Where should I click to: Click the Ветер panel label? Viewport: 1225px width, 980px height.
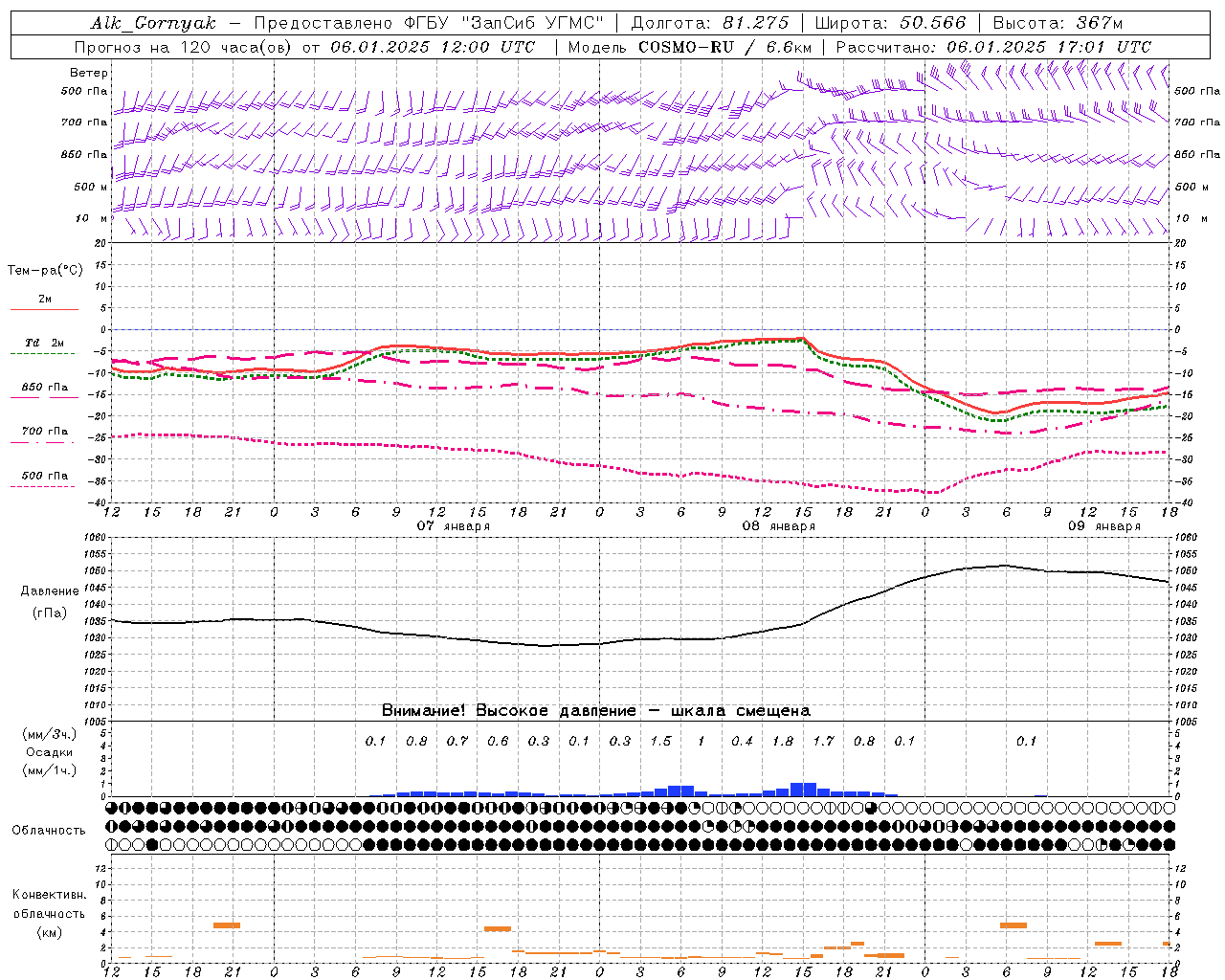89,73
